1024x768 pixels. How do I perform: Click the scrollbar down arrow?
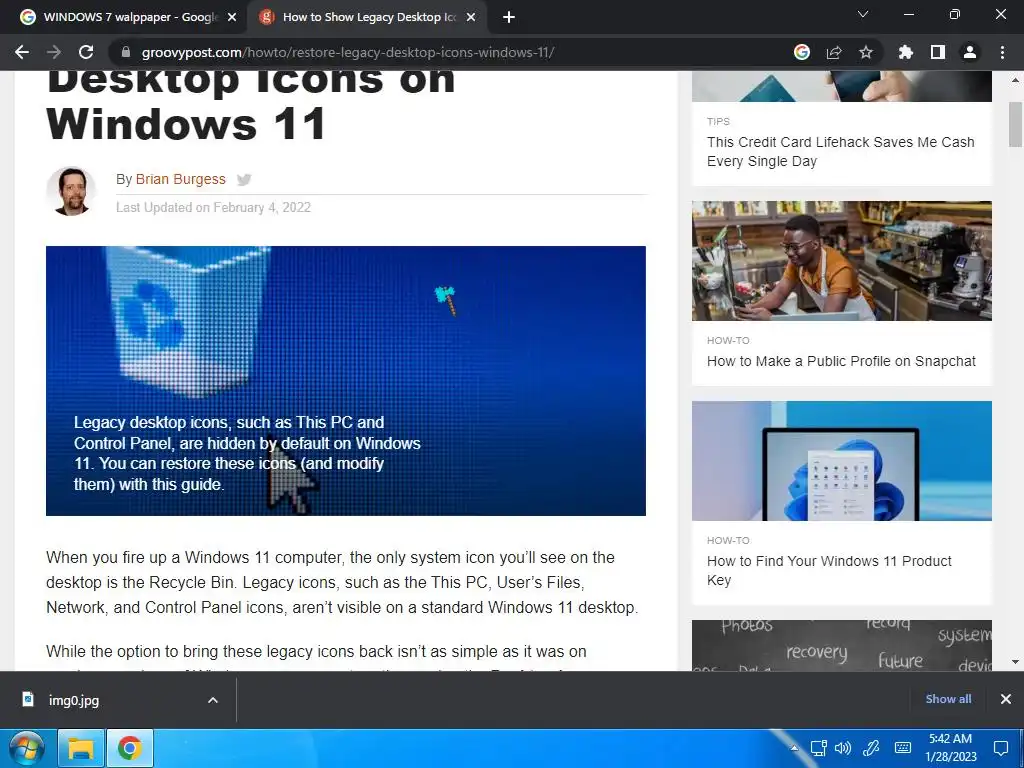click(1015, 662)
